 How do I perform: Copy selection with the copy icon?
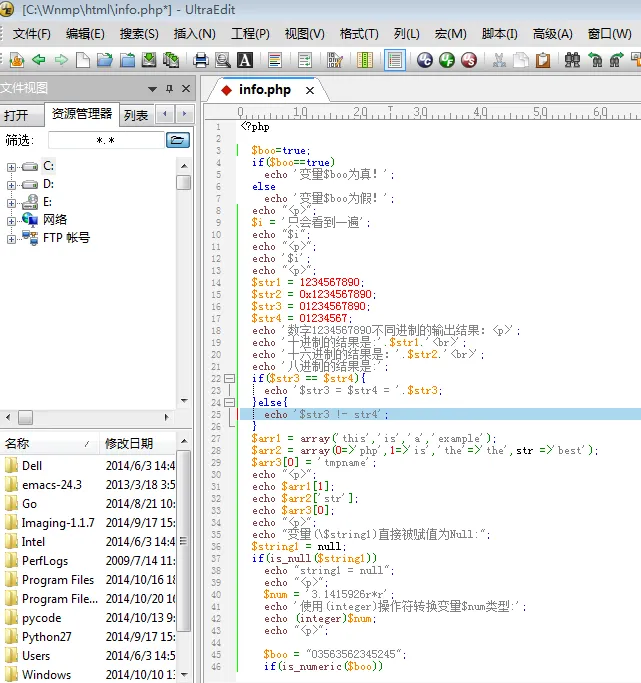click(521, 60)
